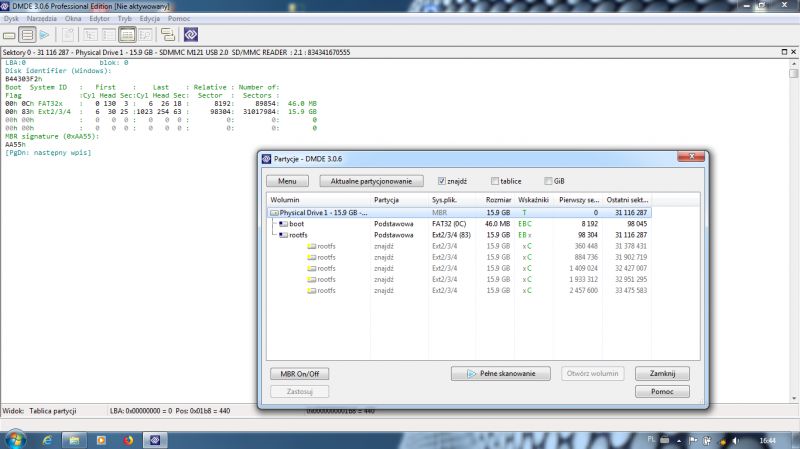Open the Edytor menu

pos(99,18)
